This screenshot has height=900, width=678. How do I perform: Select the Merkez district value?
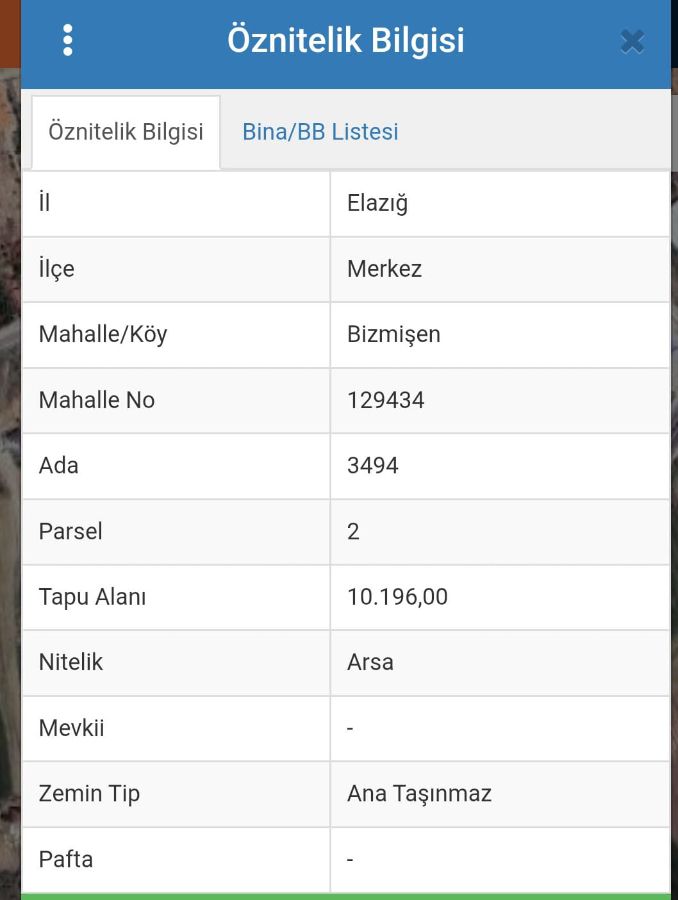click(x=385, y=269)
